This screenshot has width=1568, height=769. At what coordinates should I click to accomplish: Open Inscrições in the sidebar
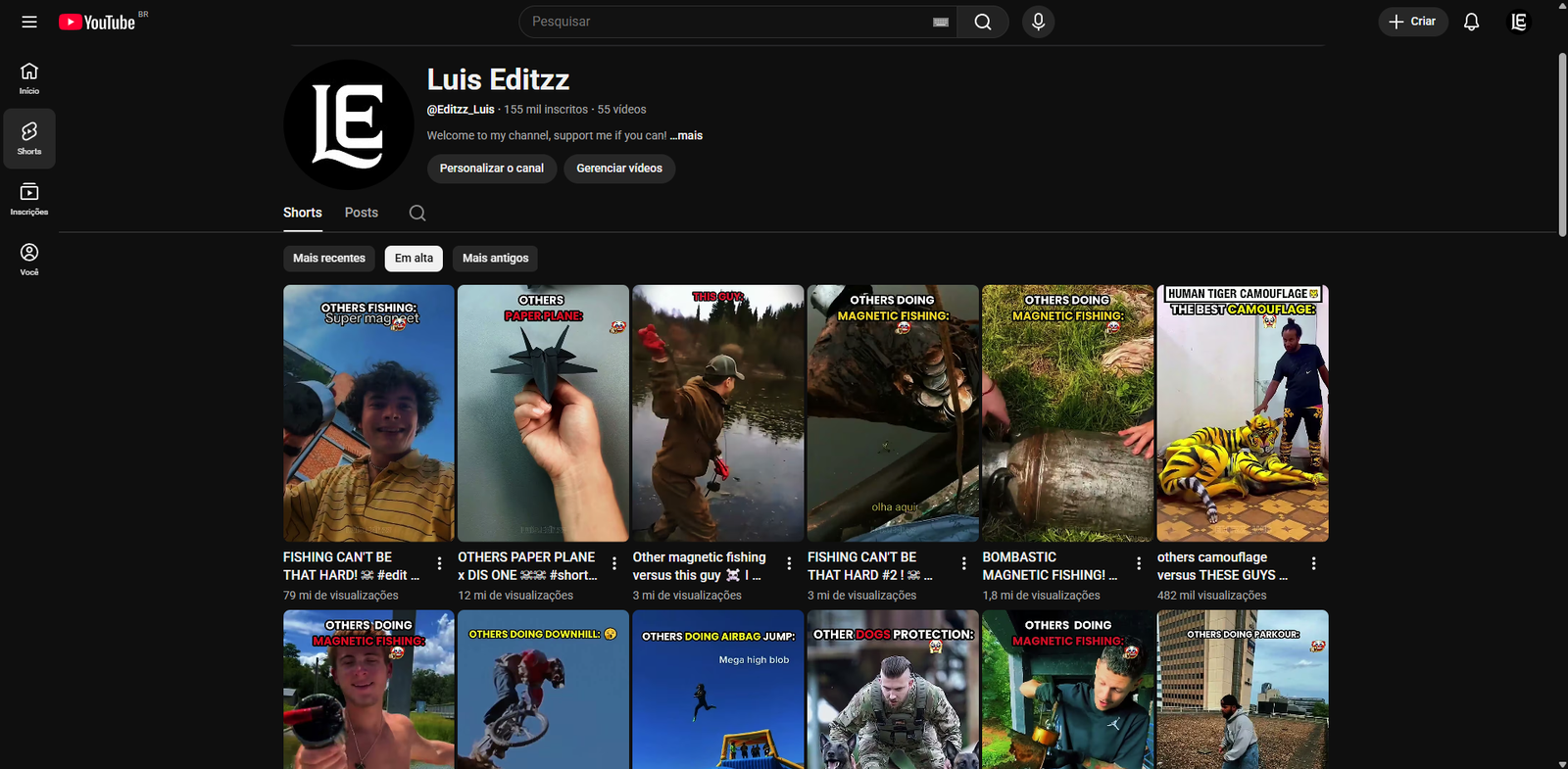(29, 199)
